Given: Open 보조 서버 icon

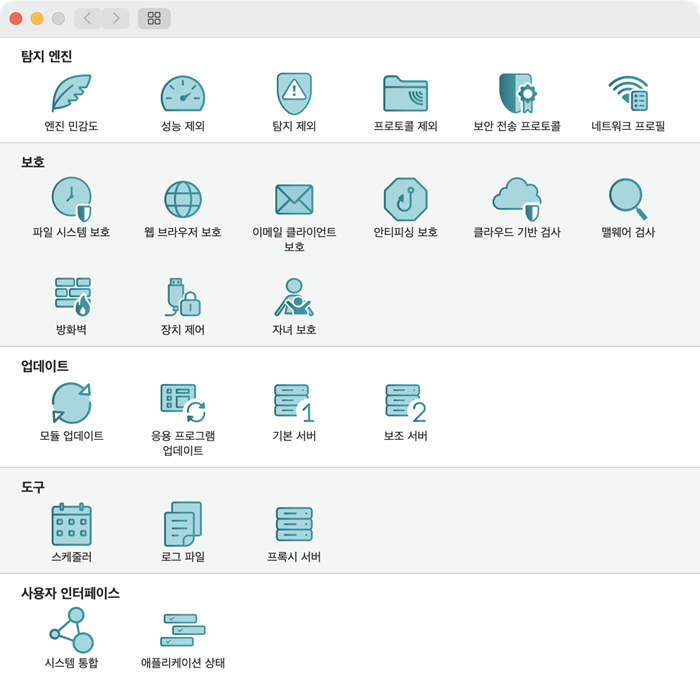Looking at the screenshot, I should (x=405, y=403).
